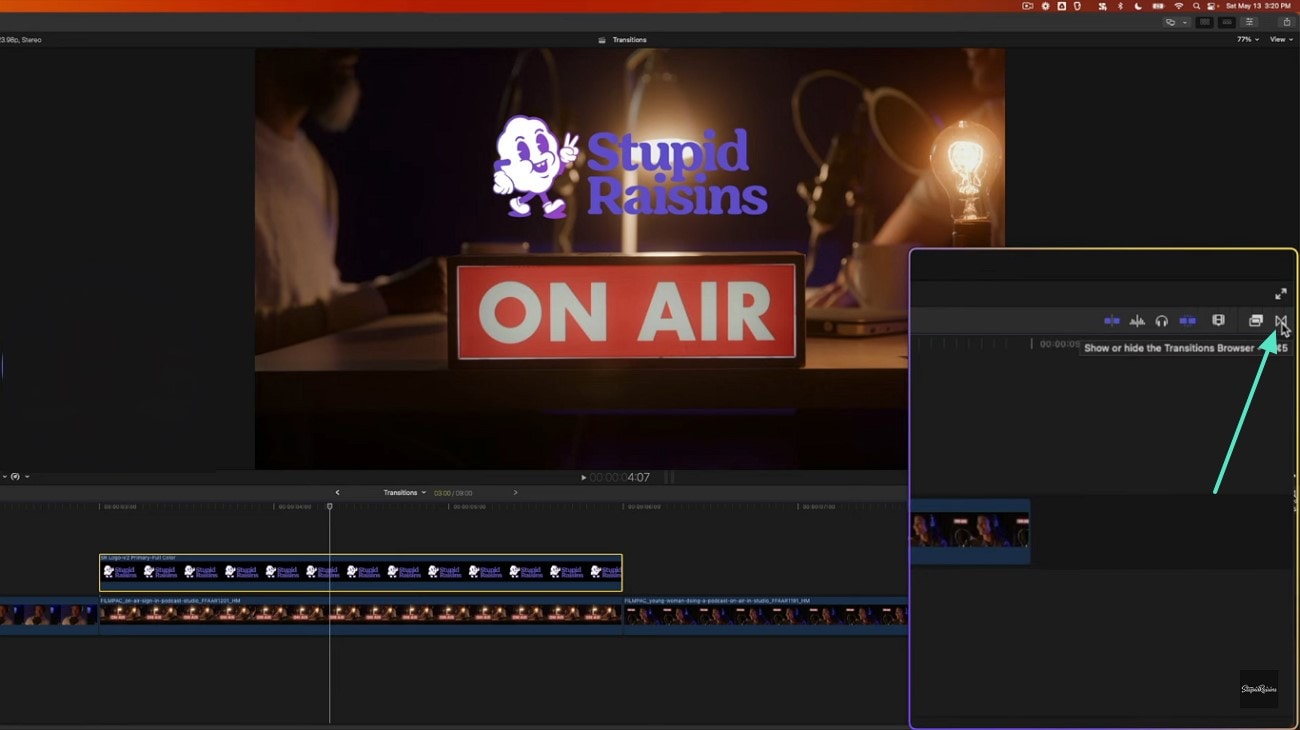Image resolution: width=1300 pixels, height=730 pixels.
Task: Click the Sat May 13 3:20 PM clock
Action: click(x=1258, y=6)
